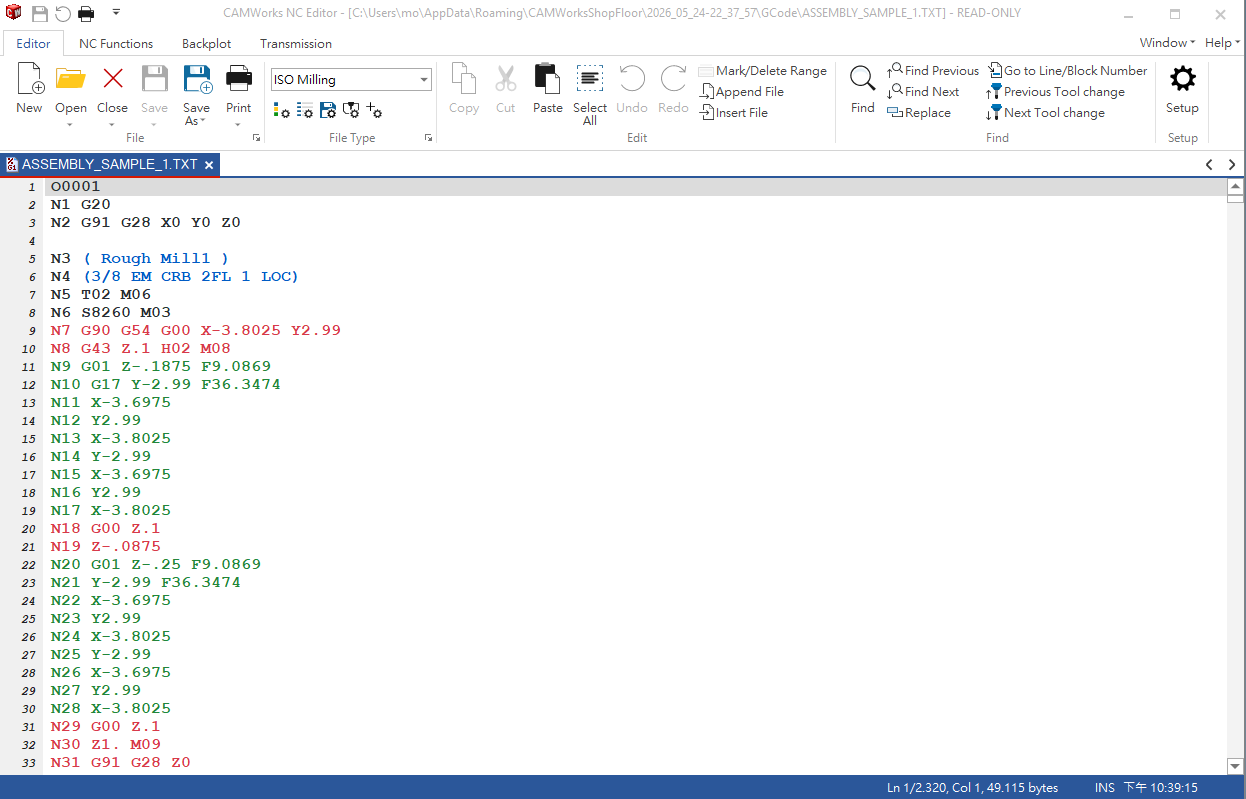Click the Copy icon in Edit group

click(x=463, y=79)
